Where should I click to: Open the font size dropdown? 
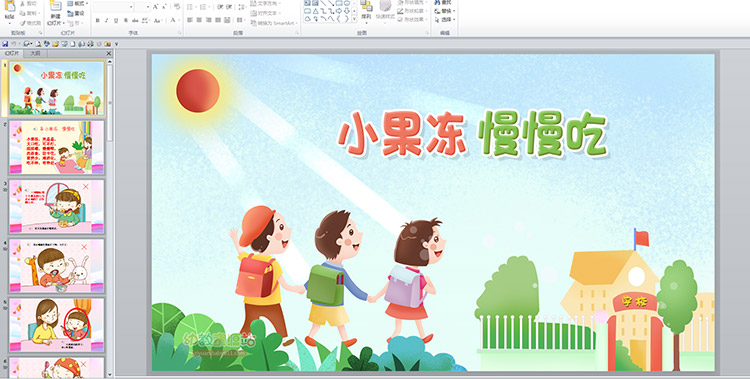pos(143,7)
